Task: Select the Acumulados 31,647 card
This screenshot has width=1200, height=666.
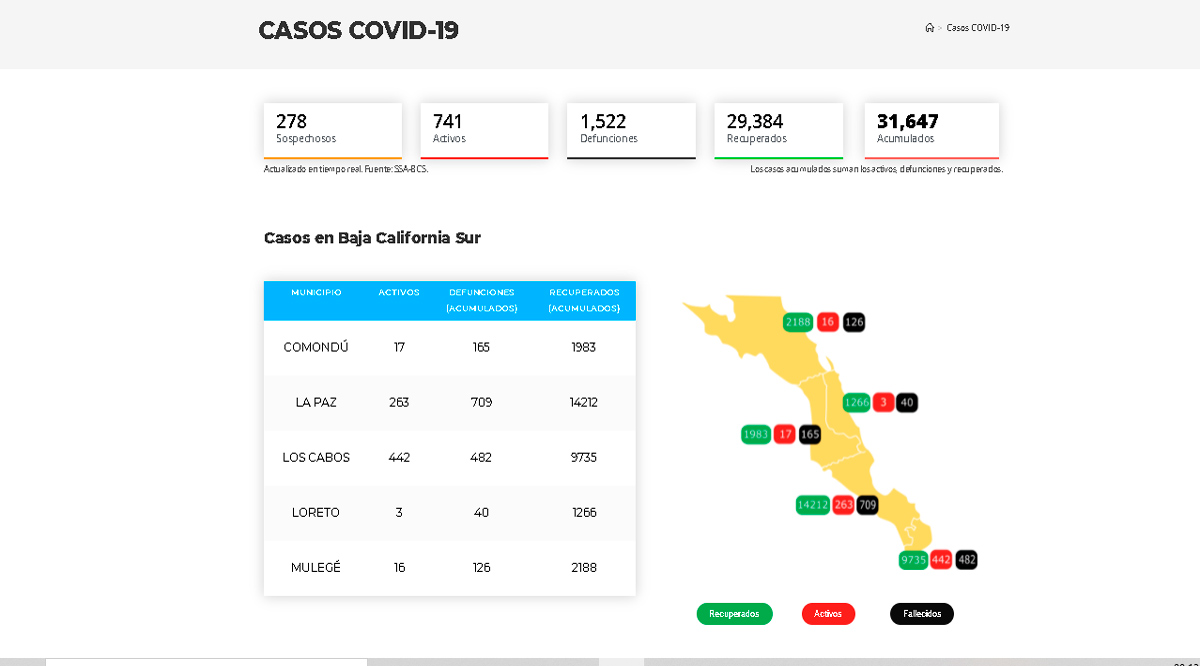Action: [932, 131]
